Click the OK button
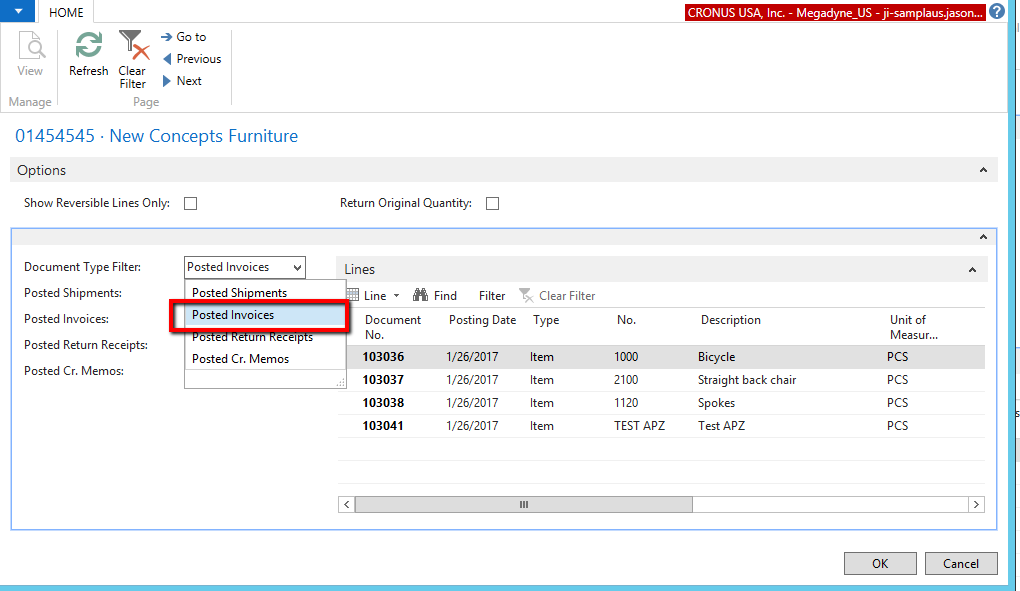1020x591 pixels. click(879, 563)
